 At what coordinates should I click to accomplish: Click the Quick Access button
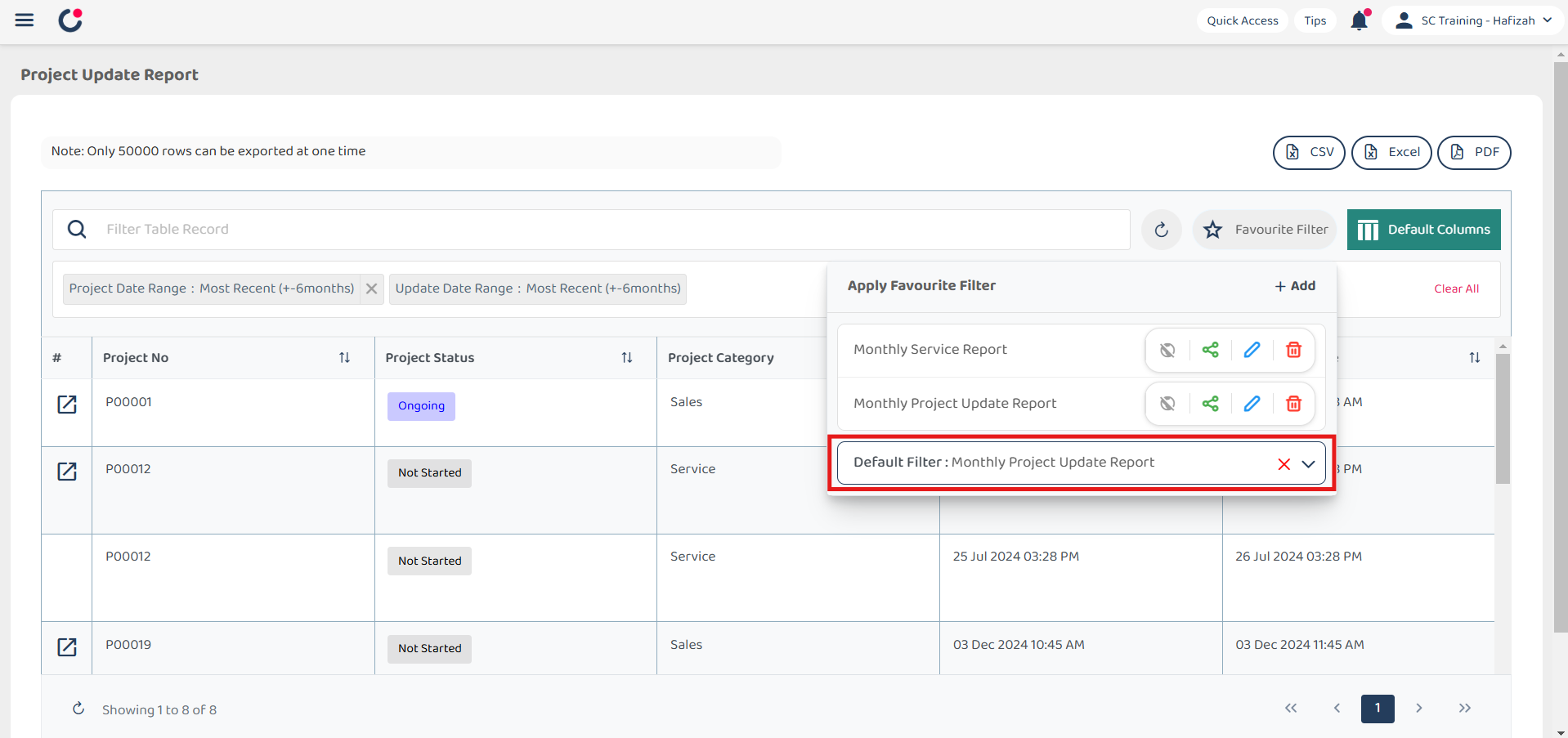1243,20
